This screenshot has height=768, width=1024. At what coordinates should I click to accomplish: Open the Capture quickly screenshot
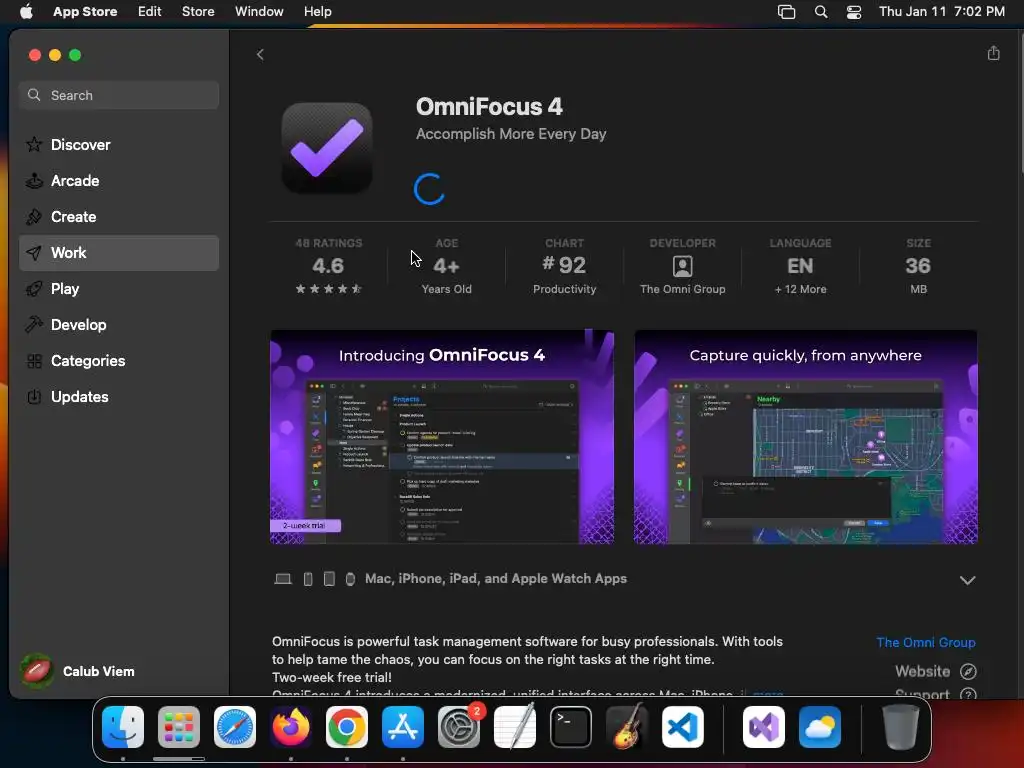click(806, 437)
